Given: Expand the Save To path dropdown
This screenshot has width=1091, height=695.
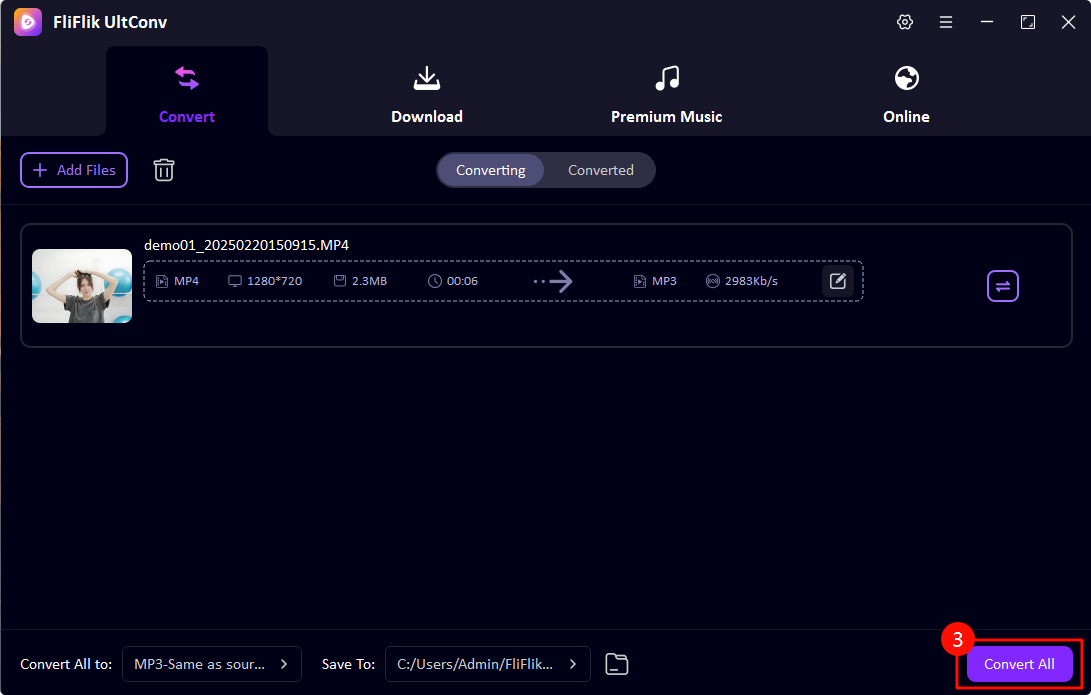Looking at the screenshot, I should 488,664.
